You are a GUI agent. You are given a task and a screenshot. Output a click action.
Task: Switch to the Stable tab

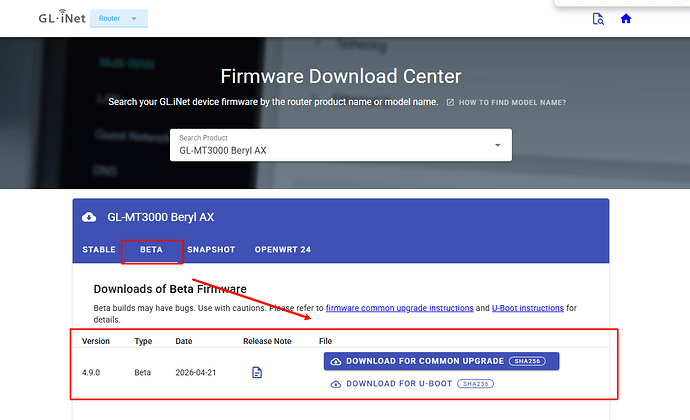pyautogui.click(x=99, y=250)
